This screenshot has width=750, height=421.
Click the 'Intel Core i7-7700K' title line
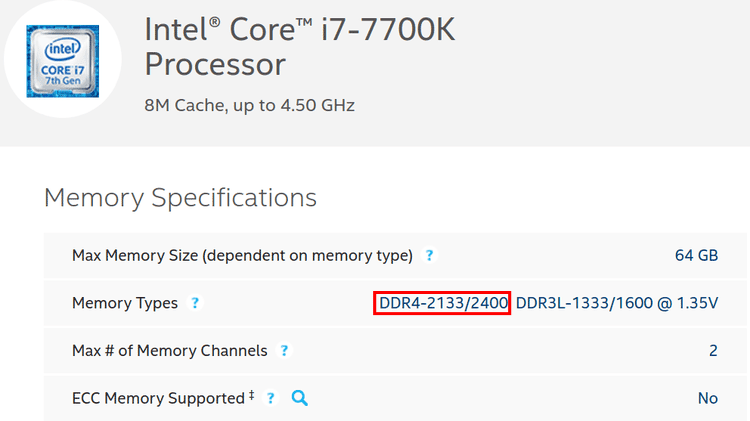coord(300,30)
